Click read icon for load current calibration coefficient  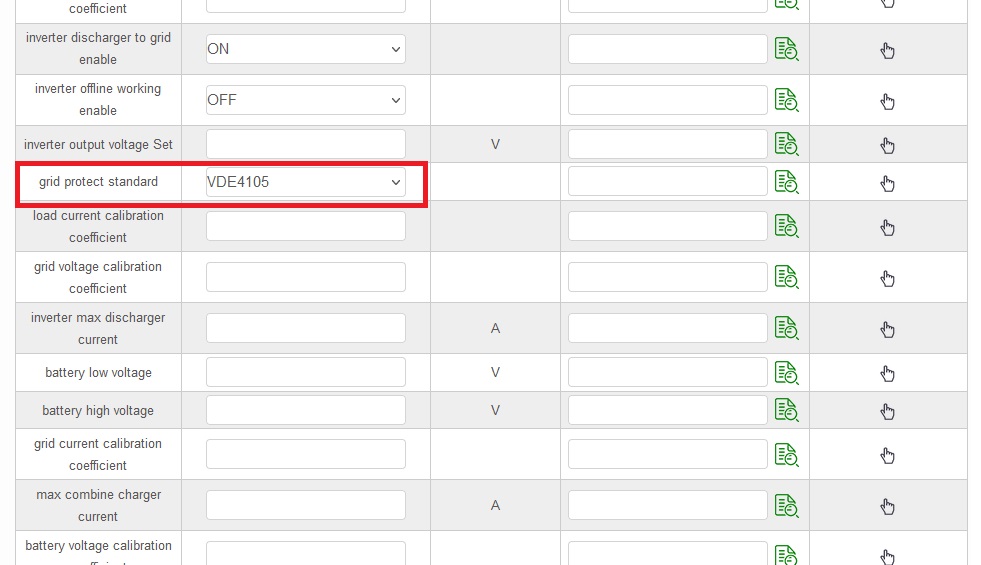pyautogui.click(x=786, y=226)
